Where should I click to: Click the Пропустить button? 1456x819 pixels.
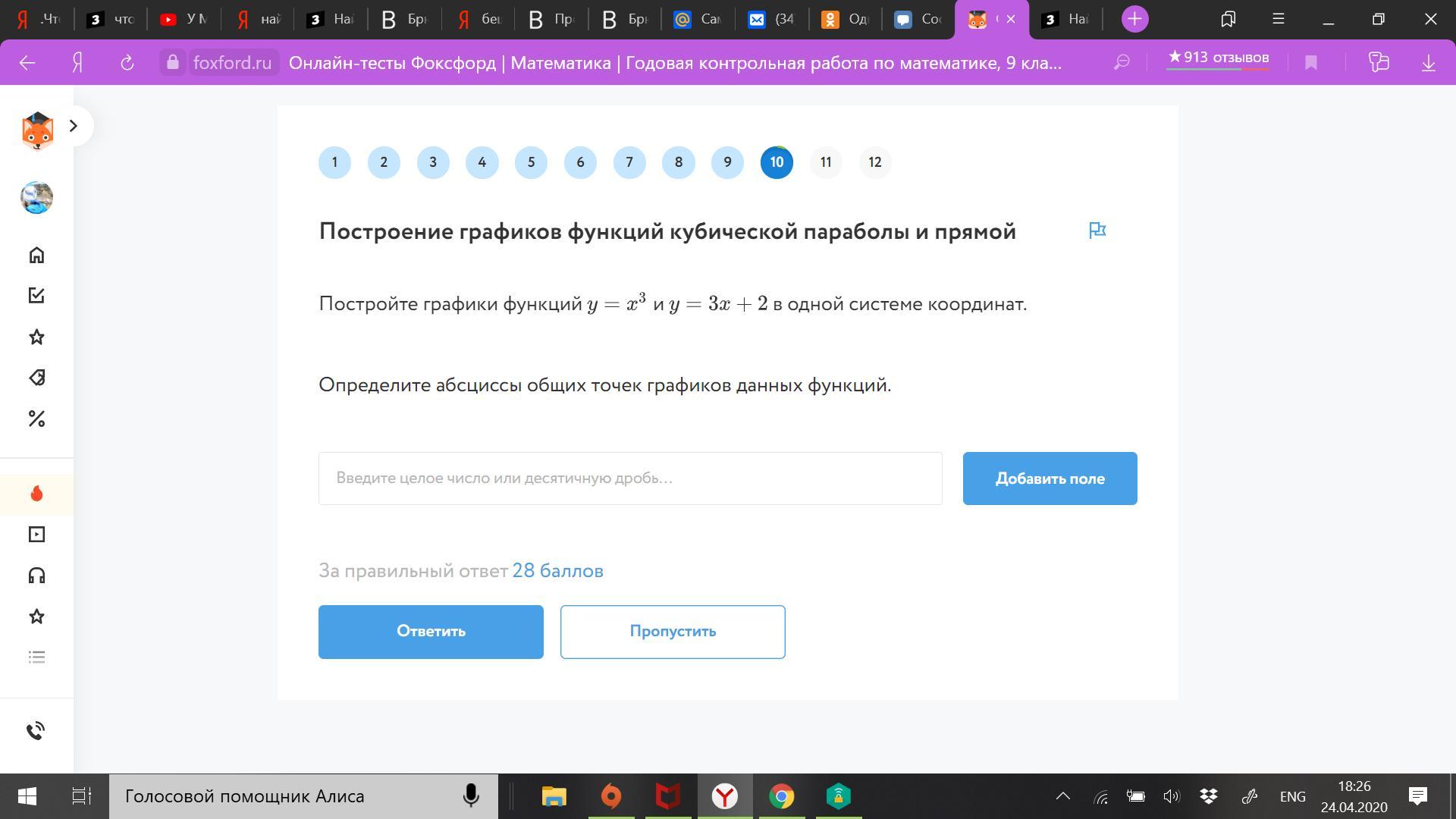(673, 632)
